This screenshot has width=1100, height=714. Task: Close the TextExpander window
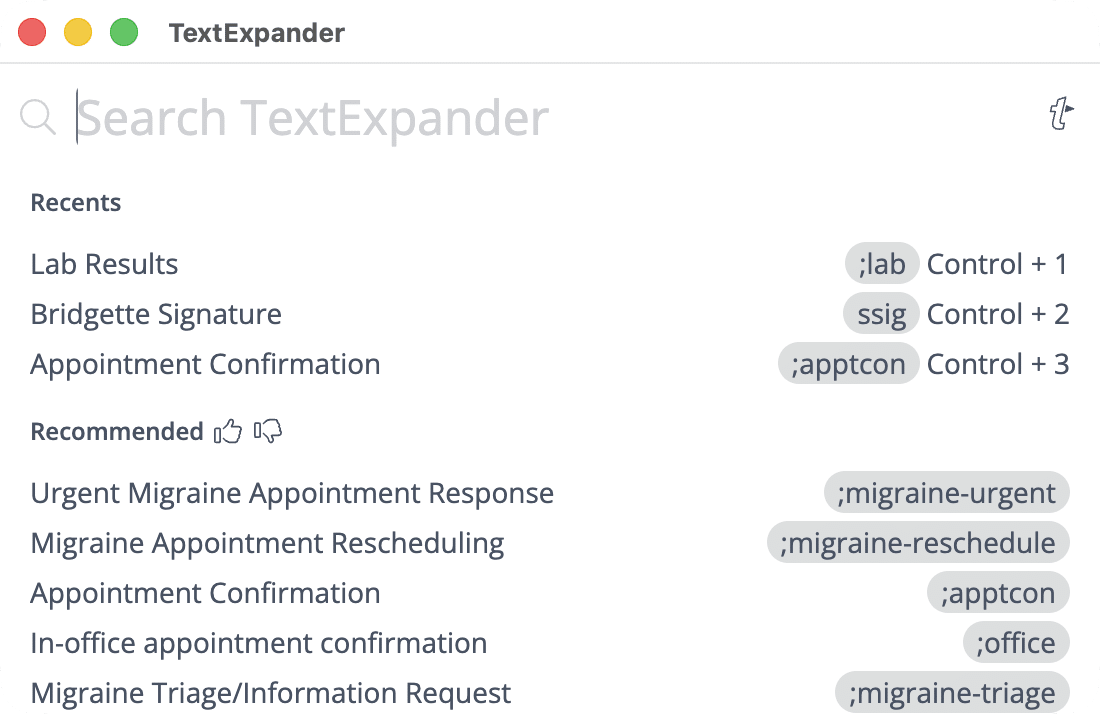(33, 33)
